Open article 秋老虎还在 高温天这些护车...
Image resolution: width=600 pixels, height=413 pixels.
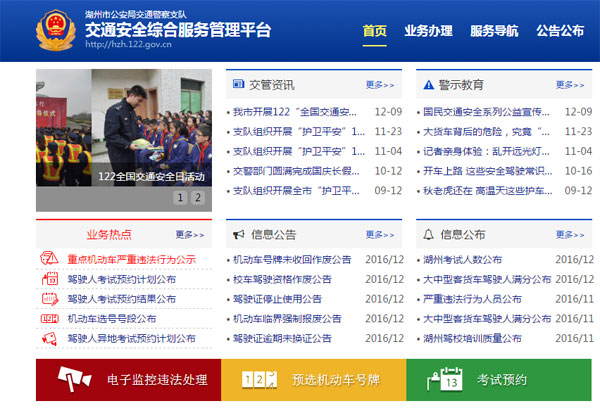tap(488, 191)
